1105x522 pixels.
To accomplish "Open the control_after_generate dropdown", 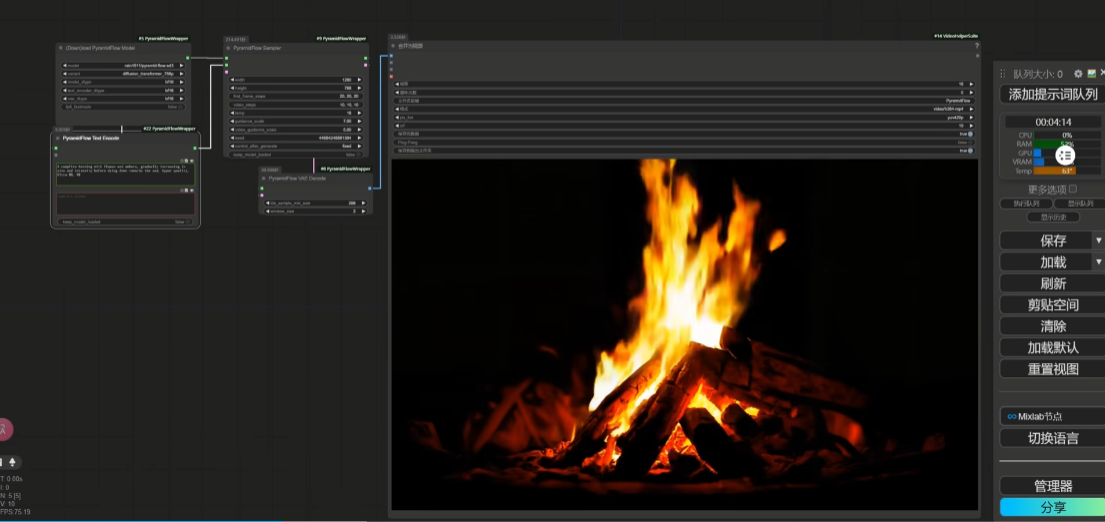I will pos(295,146).
